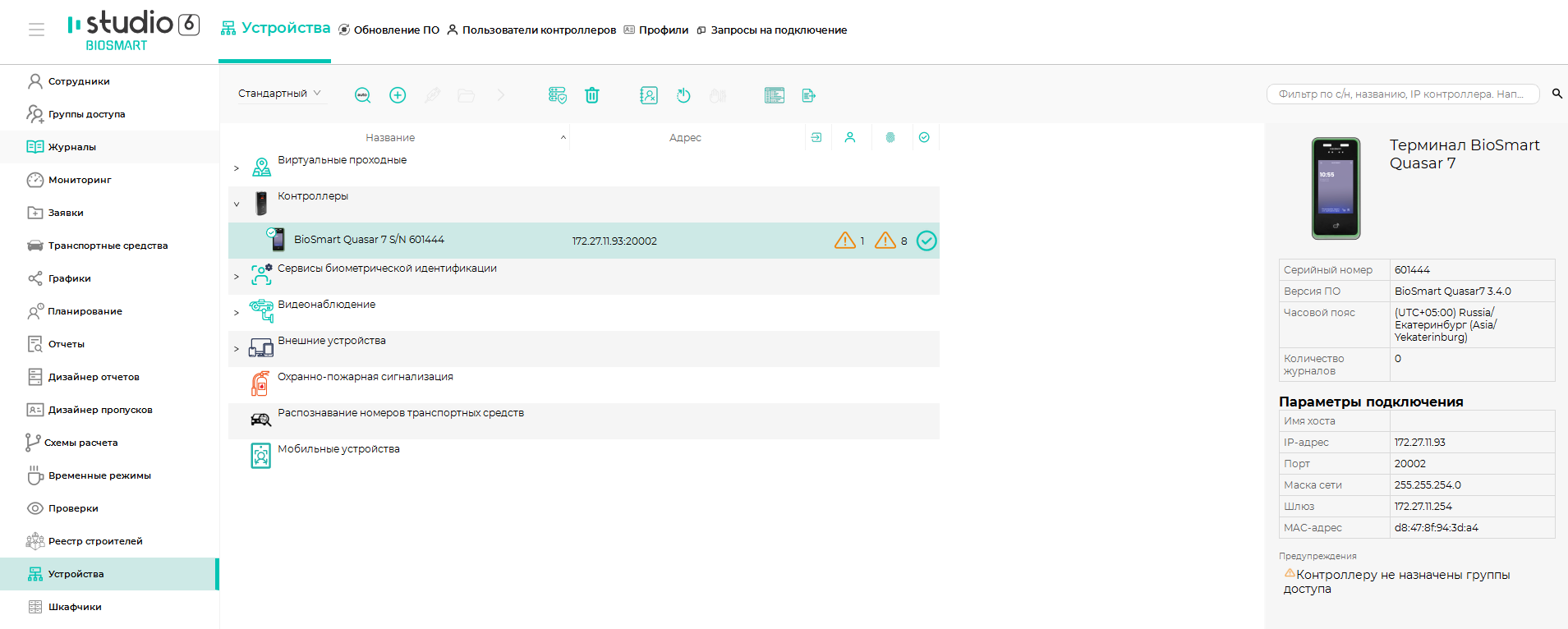
Task: Open the Стандартный view dropdown
Action: point(280,94)
